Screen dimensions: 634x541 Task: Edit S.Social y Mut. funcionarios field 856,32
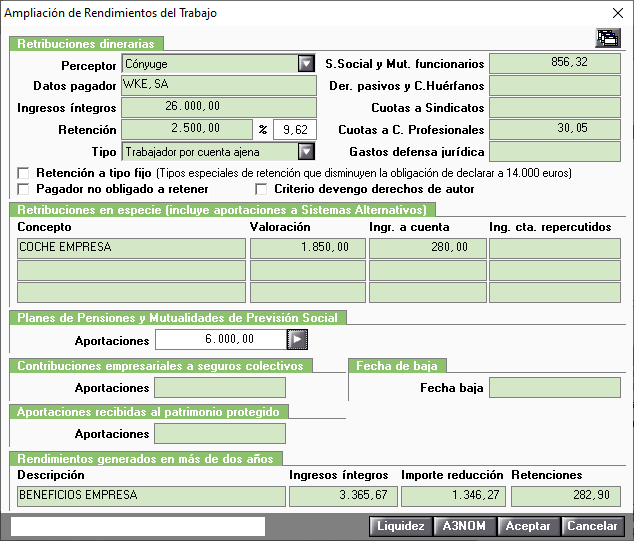point(555,63)
